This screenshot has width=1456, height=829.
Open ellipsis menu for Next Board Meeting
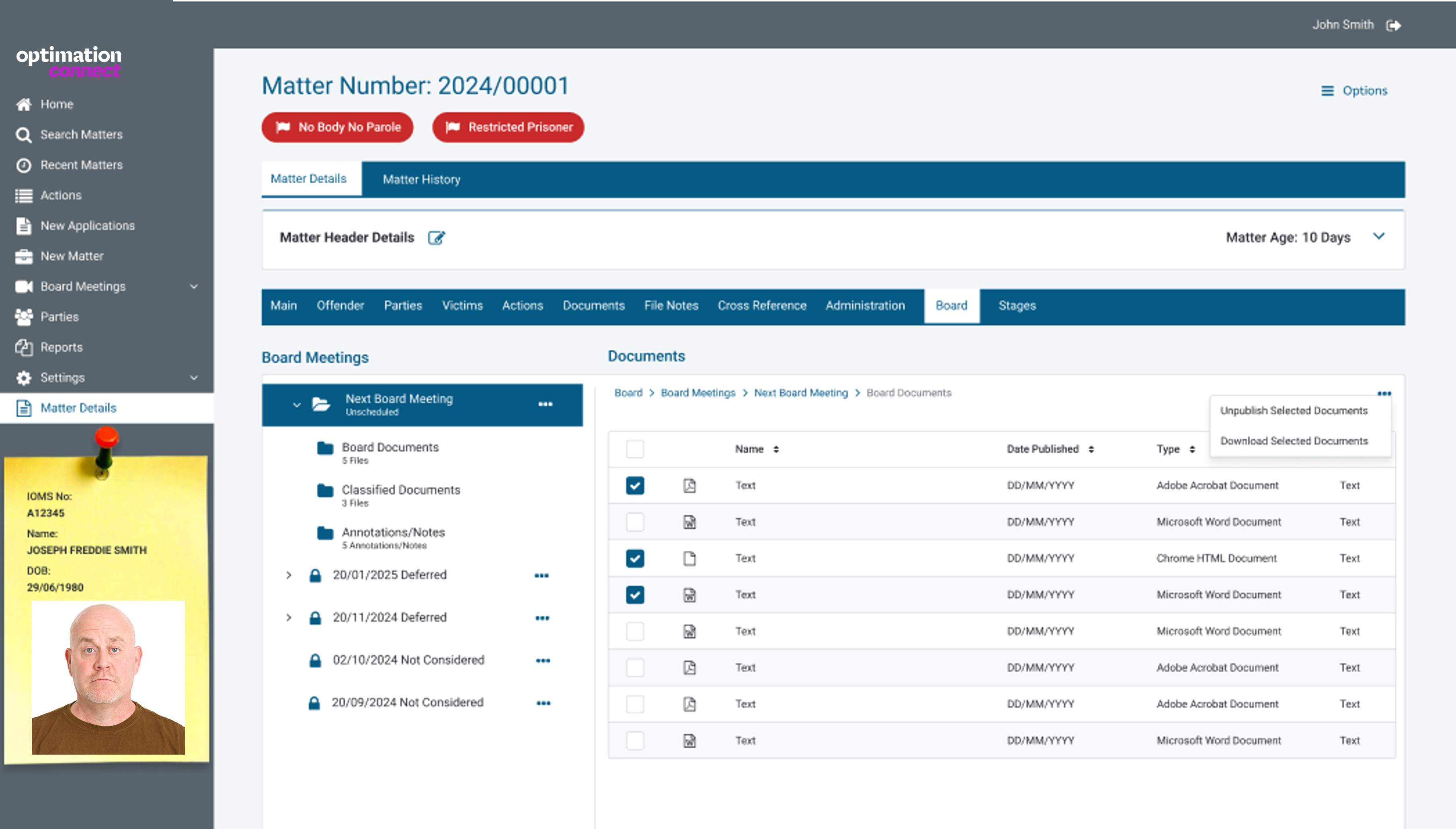point(545,404)
